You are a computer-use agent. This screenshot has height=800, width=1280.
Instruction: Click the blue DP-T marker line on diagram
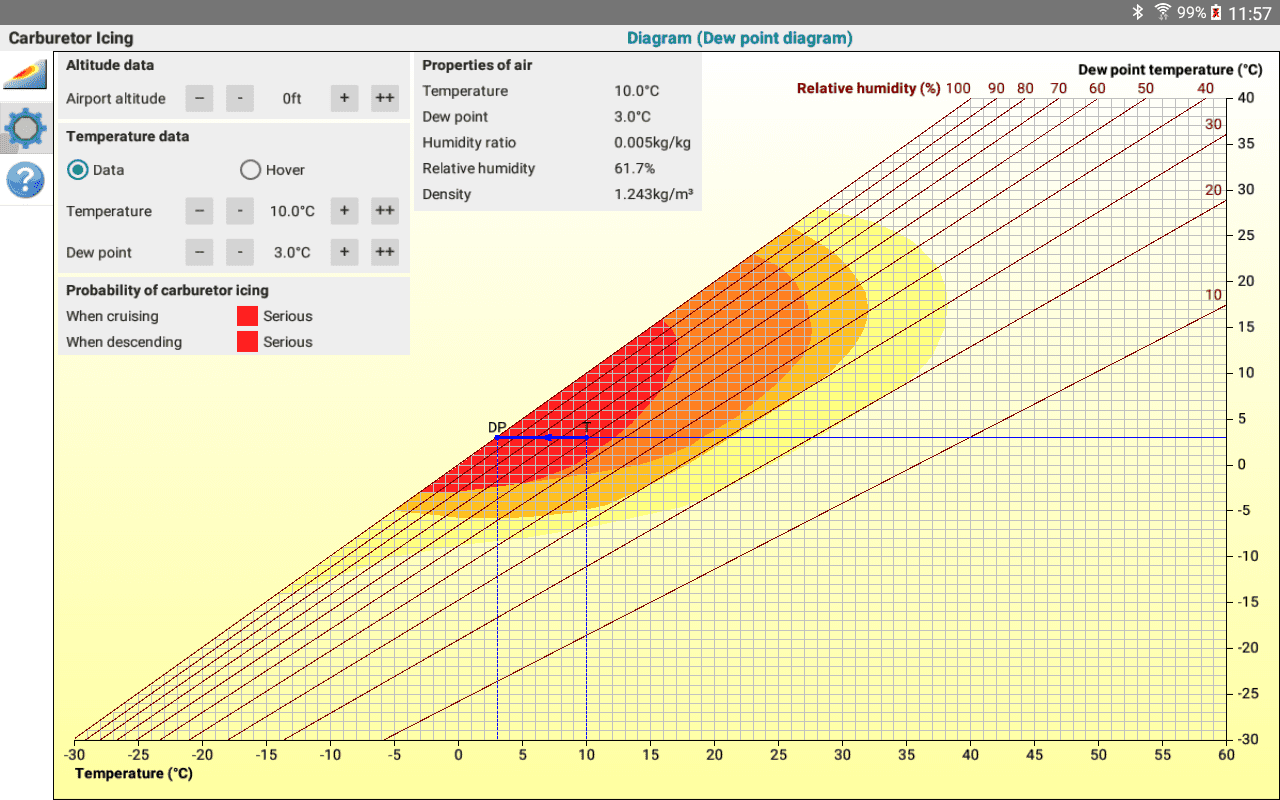point(541,437)
